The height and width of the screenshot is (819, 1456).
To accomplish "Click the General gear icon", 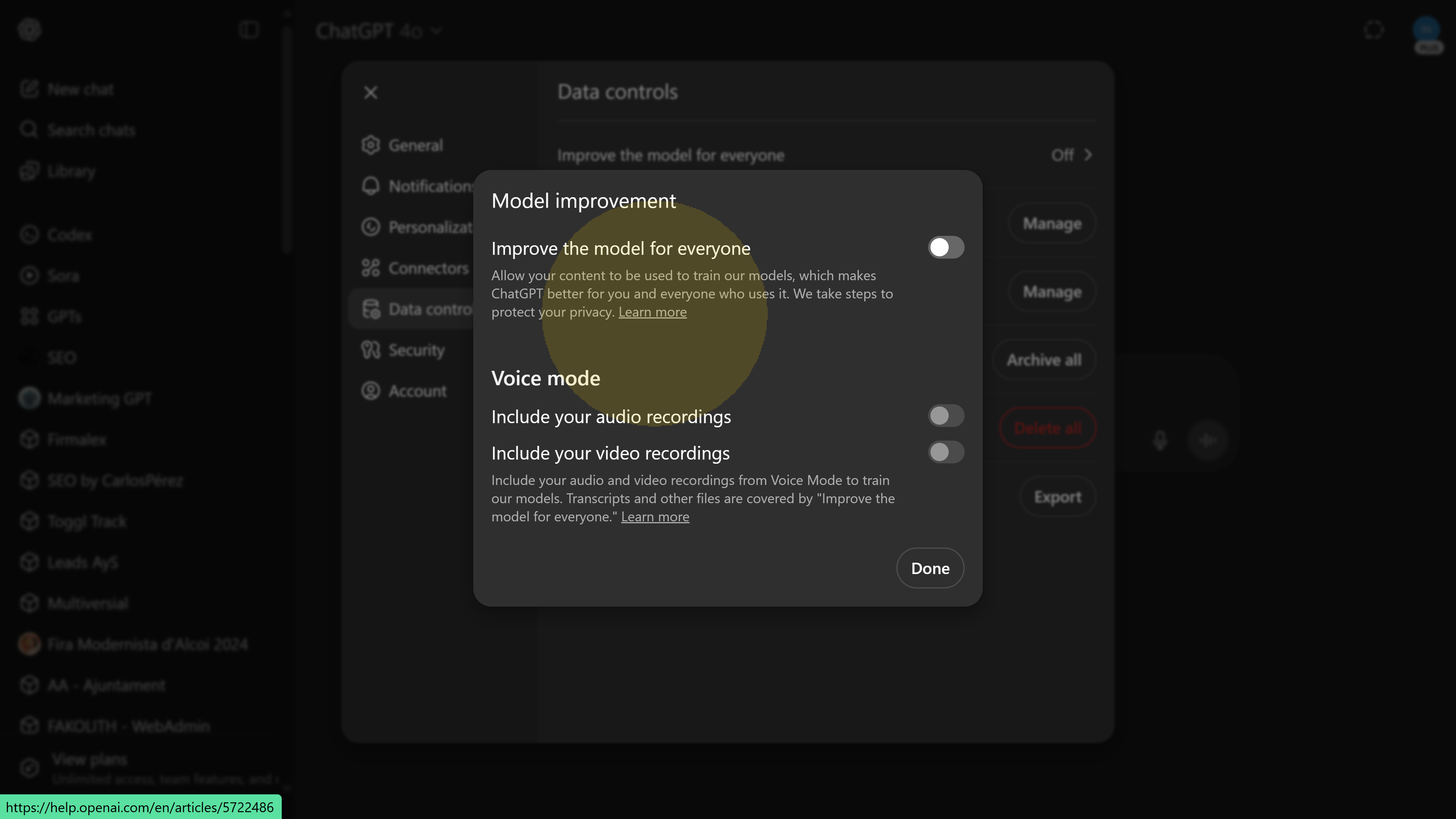I will tap(371, 145).
